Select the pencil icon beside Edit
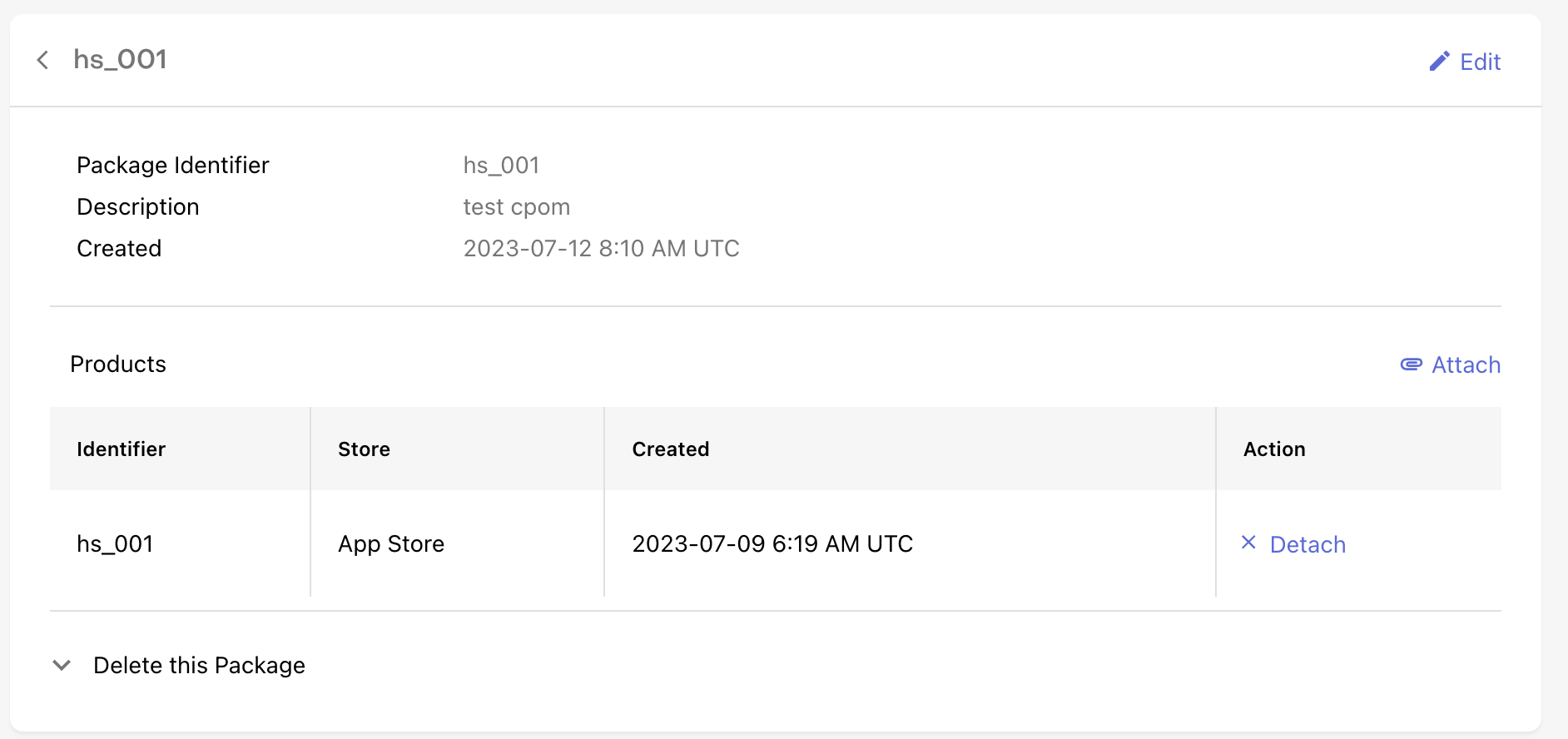Viewport: 1568px width, 739px height. point(1439,61)
